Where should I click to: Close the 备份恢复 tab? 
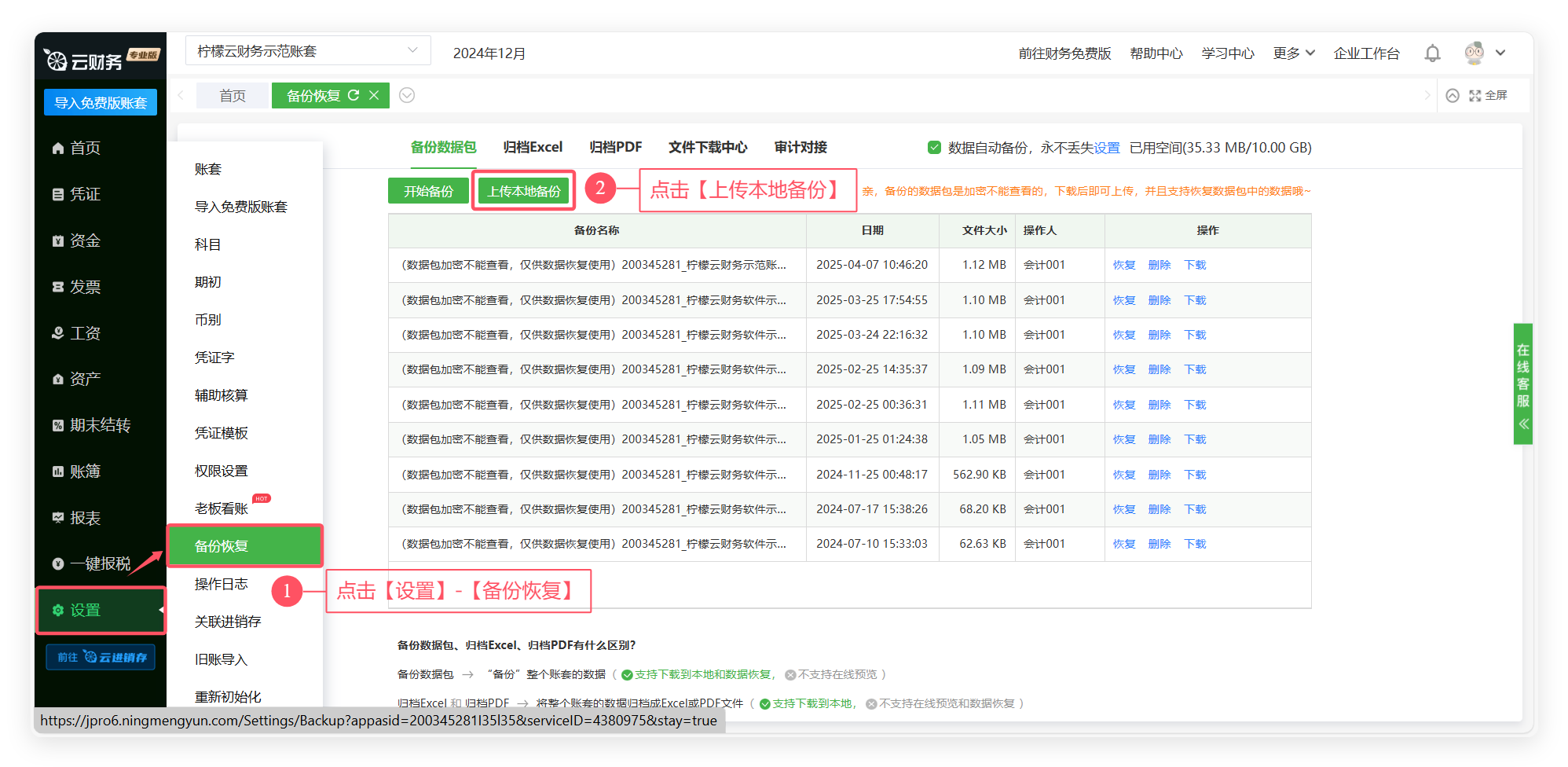point(374,95)
